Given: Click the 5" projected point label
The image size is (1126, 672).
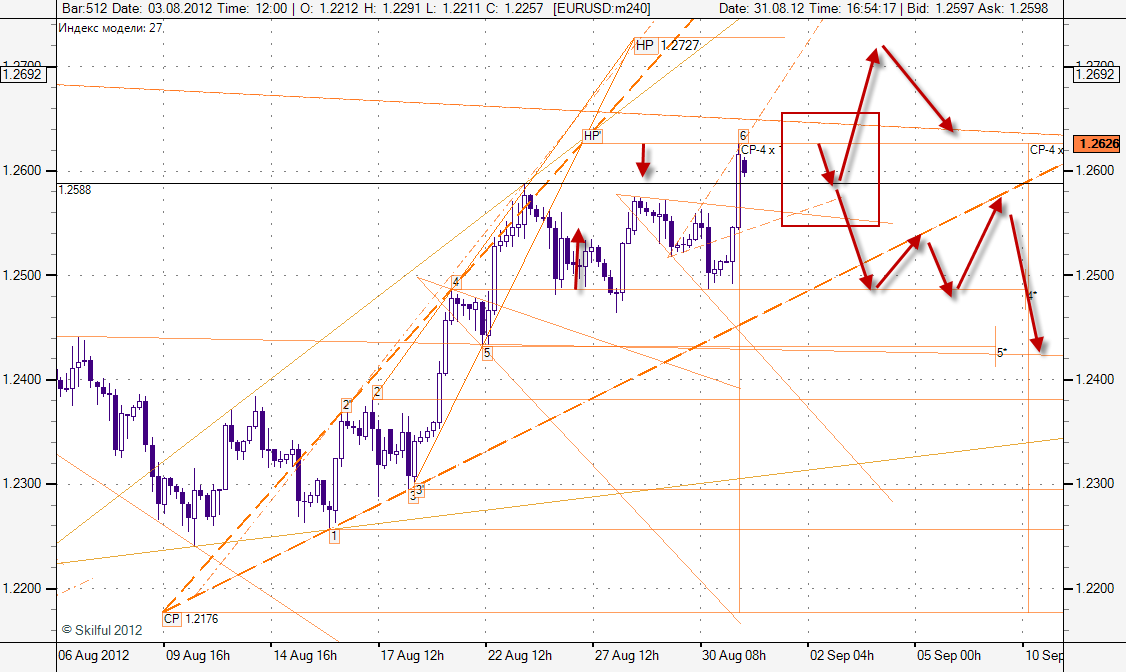Looking at the screenshot, I should (x=1001, y=352).
